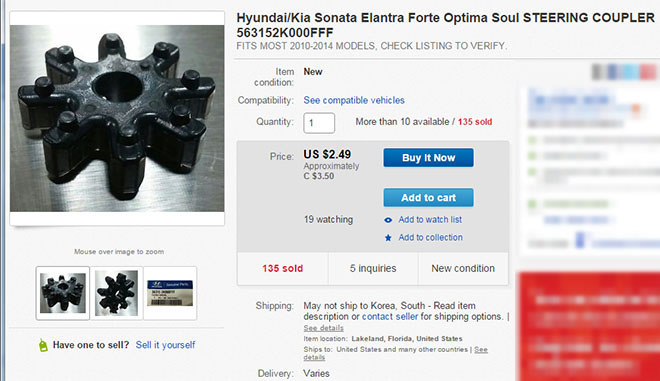Click the Add to cart button
The width and height of the screenshot is (660, 381).
(428, 197)
